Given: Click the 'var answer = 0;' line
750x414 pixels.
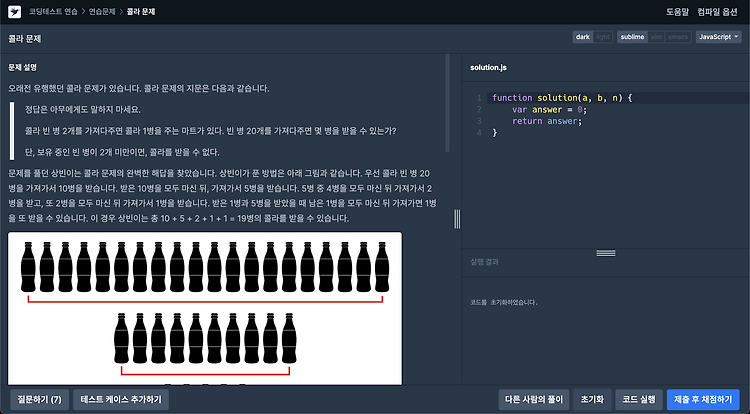Looking at the screenshot, I should [549, 109].
